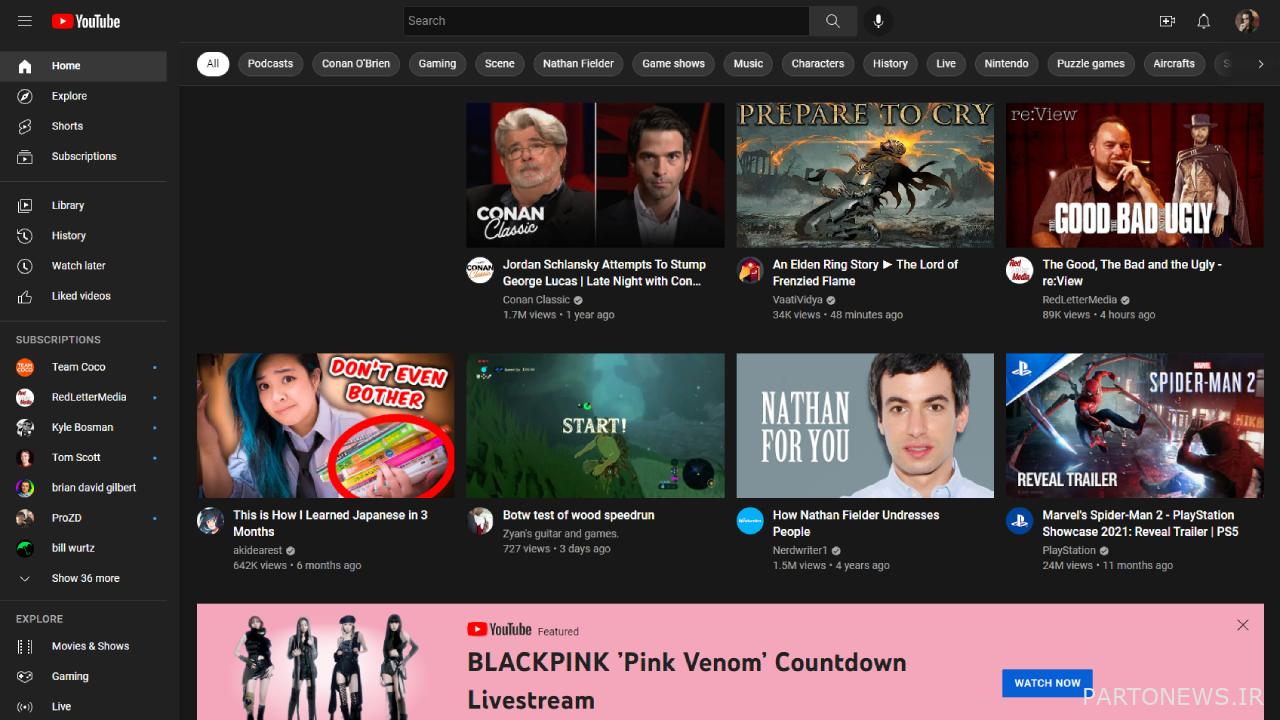Open Movies & Shows in Explore
The image size is (1280, 720).
[83, 646]
